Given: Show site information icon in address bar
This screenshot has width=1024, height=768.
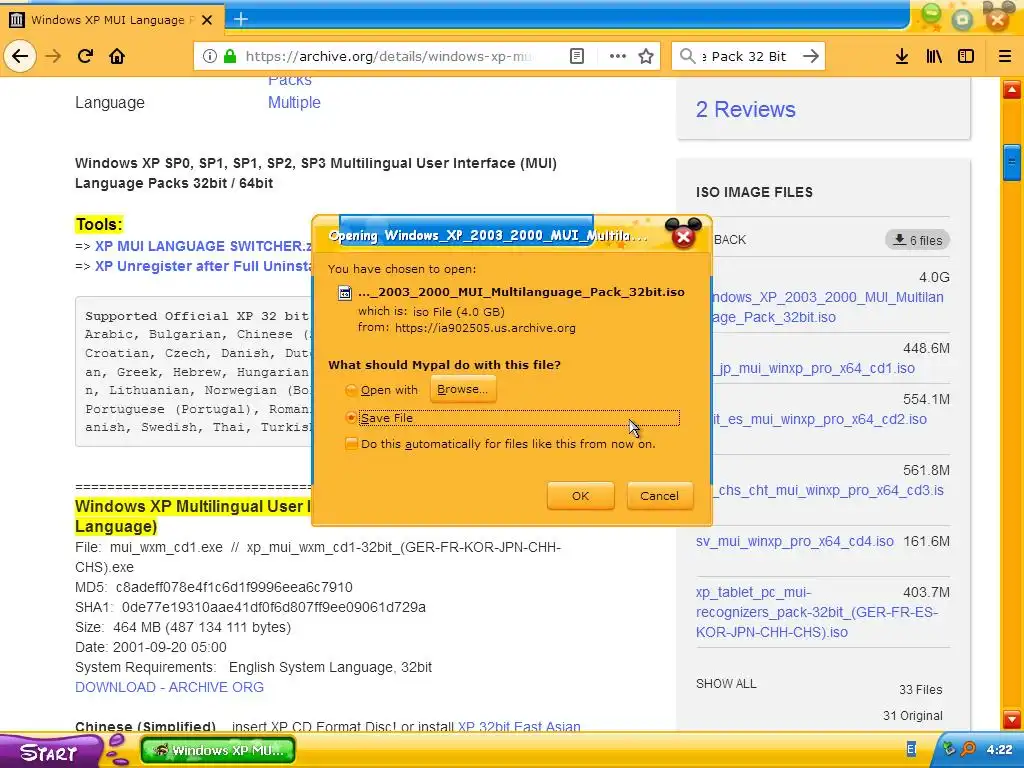Looking at the screenshot, I should click(x=209, y=56).
